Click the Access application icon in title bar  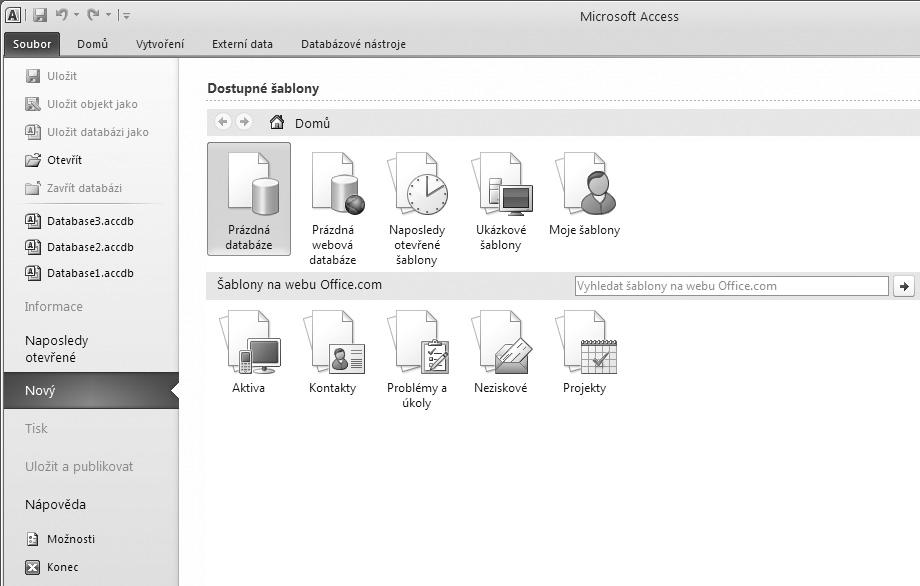click(x=13, y=15)
